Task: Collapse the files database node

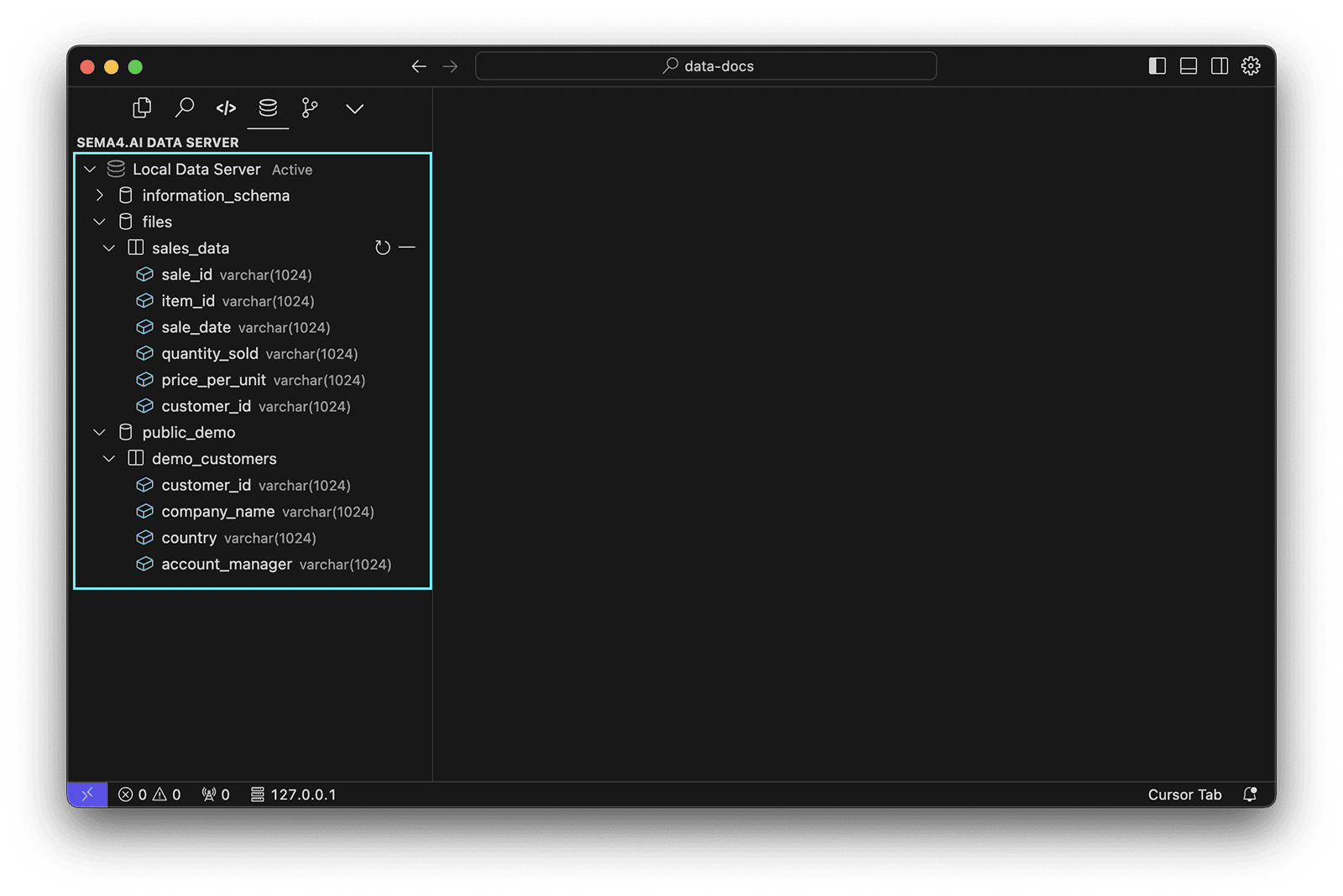Action: pos(100,221)
